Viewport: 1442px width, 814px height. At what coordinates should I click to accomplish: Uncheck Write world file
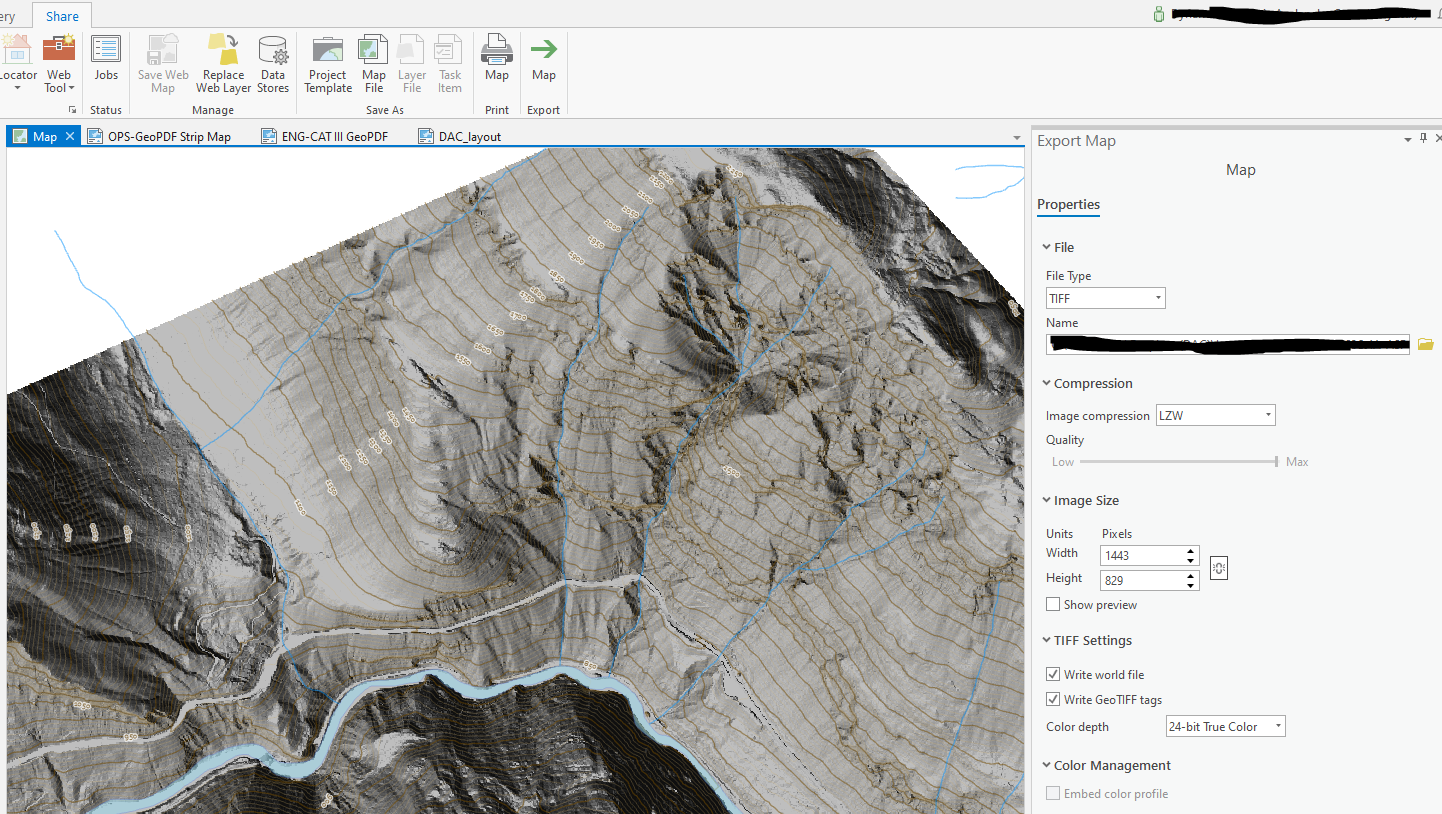[x=1052, y=673]
